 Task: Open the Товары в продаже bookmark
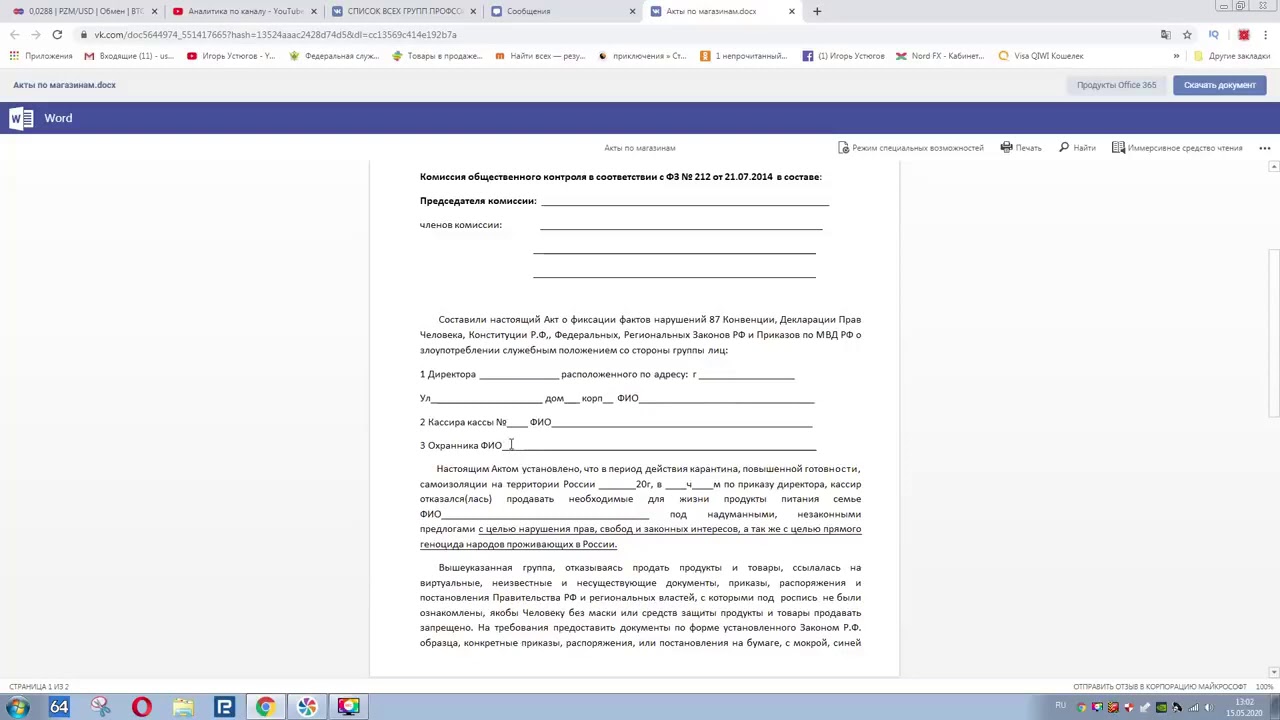pyautogui.click(x=437, y=56)
